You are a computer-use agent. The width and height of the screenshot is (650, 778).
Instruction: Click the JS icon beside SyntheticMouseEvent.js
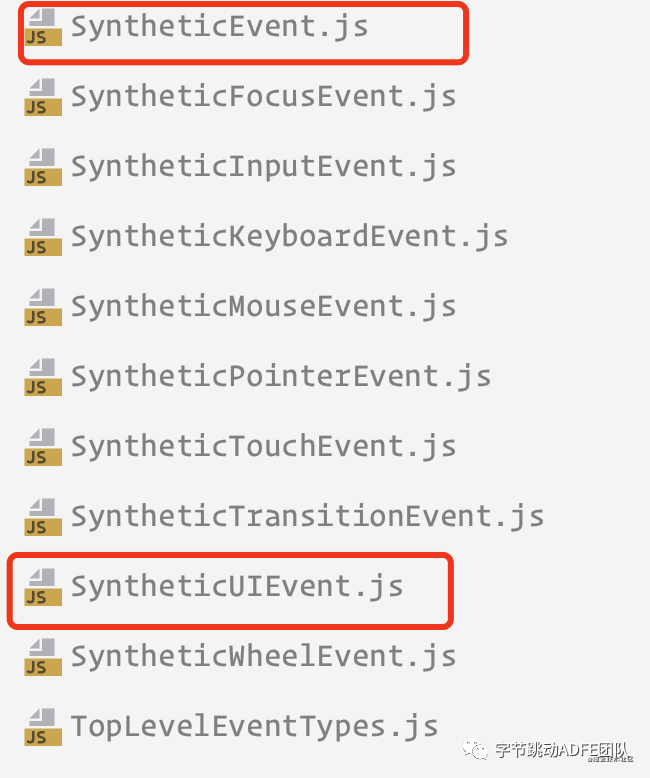(43, 307)
